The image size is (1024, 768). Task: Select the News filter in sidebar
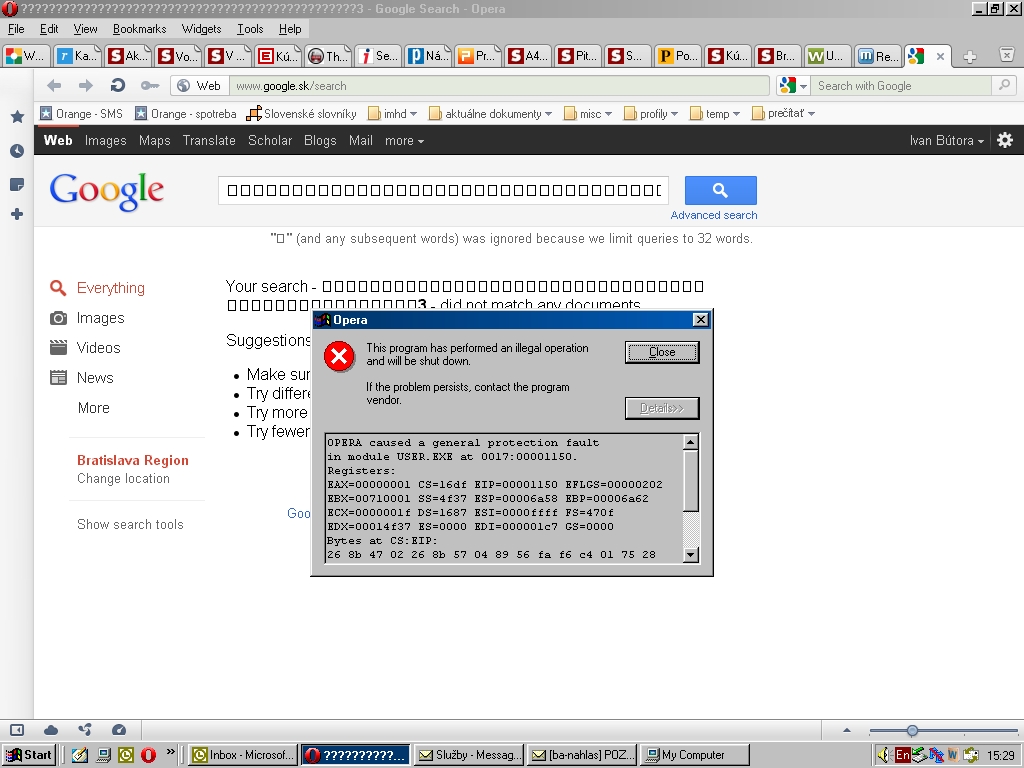coord(82,377)
